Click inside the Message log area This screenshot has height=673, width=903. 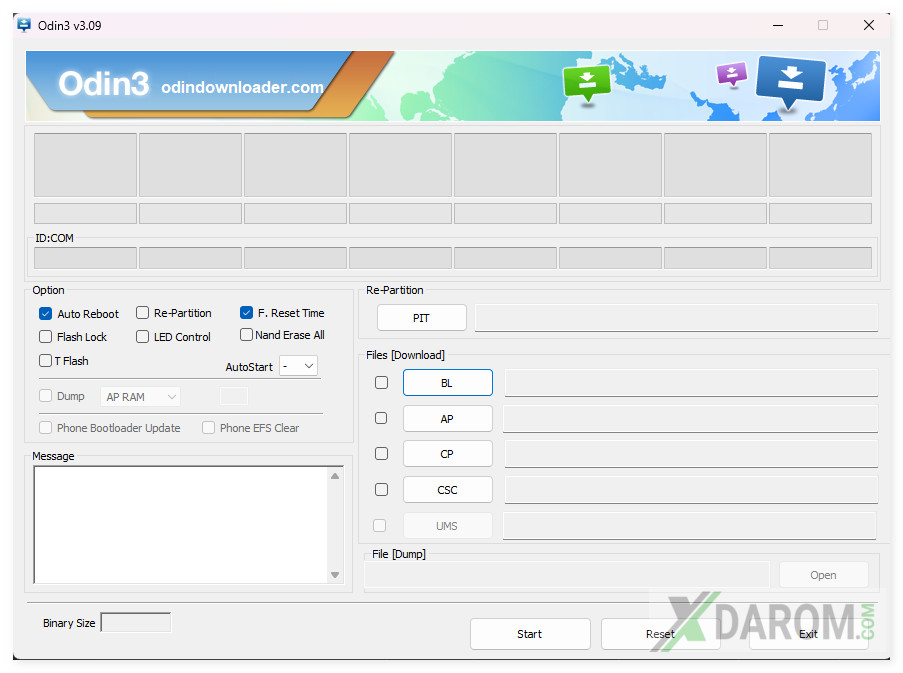coord(181,525)
